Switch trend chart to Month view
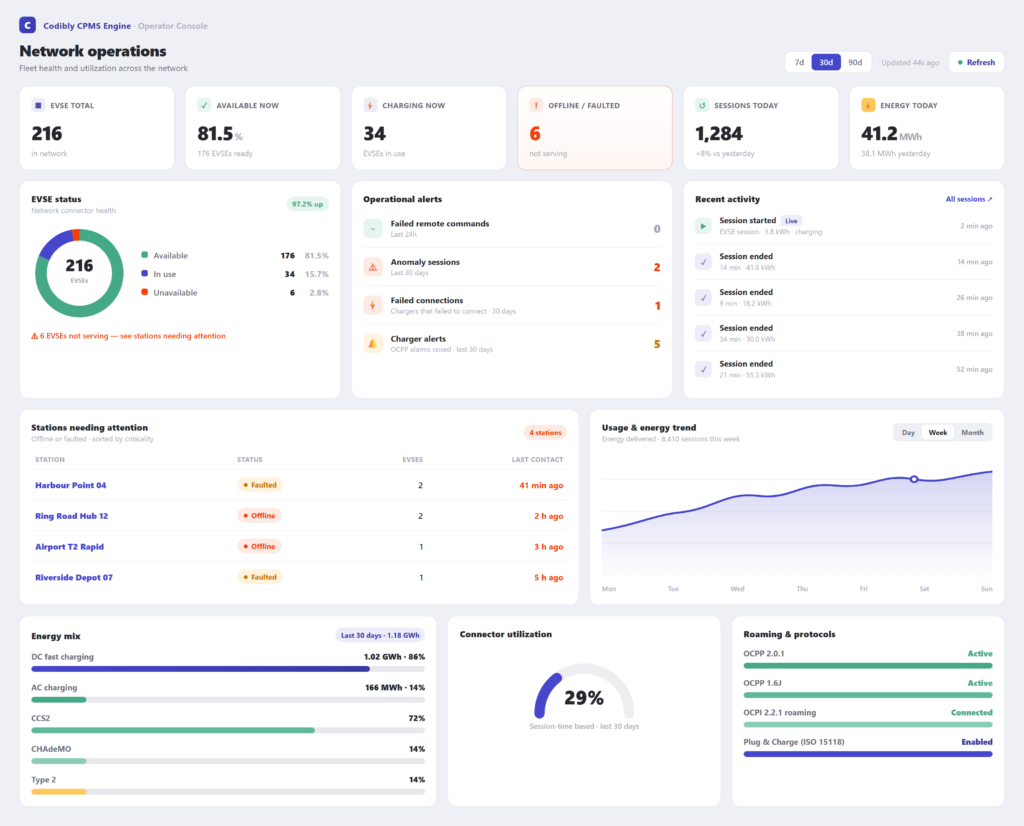 click(972, 433)
